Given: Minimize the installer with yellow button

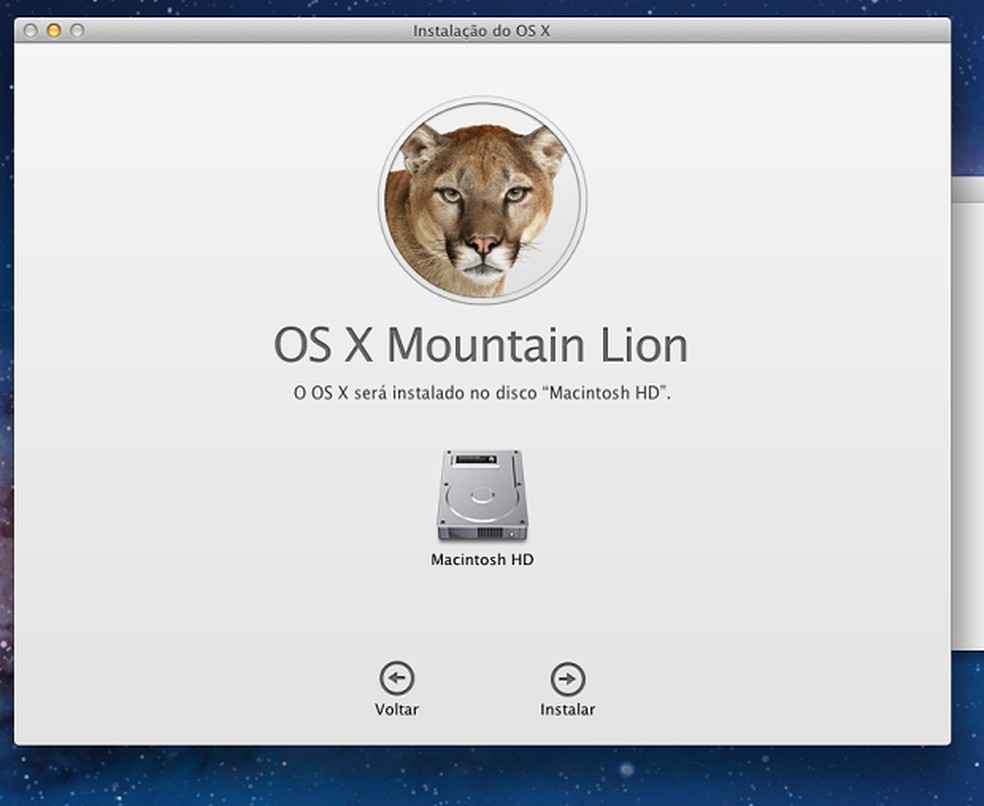Looking at the screenshot, I should point(54,30).
